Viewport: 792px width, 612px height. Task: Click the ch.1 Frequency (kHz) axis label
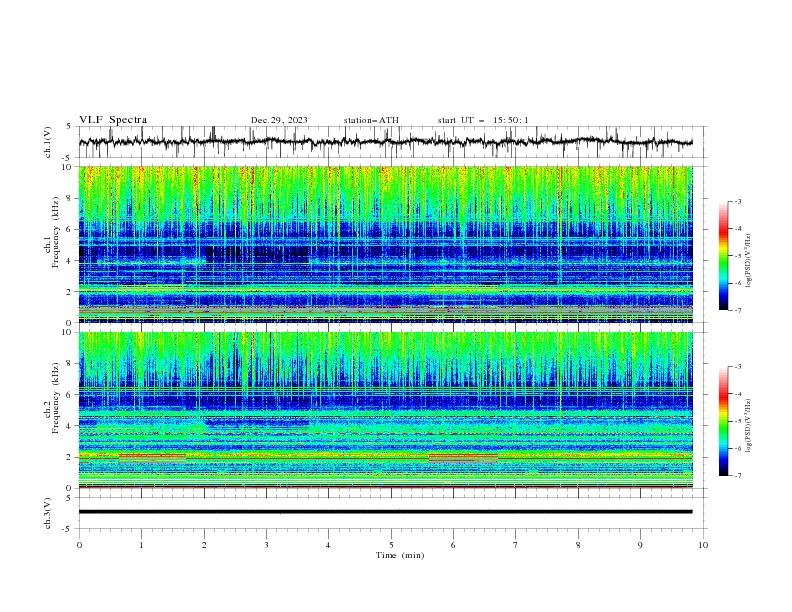(52, 233)
